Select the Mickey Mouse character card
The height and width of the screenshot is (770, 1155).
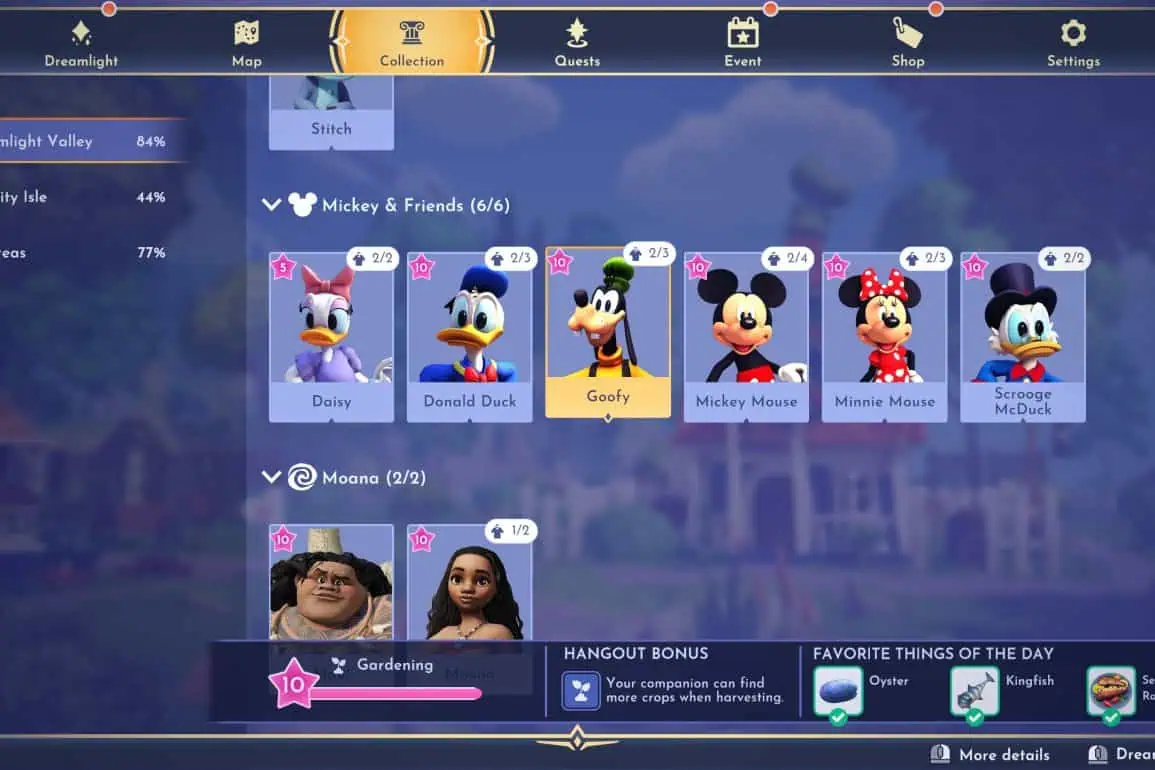746,337
